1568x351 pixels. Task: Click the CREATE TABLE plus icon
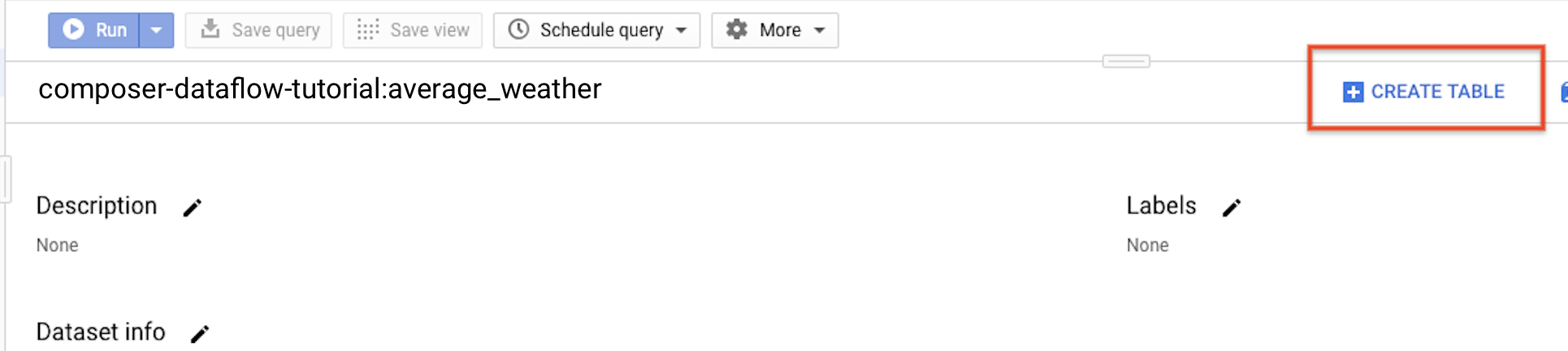(1353, 92)
